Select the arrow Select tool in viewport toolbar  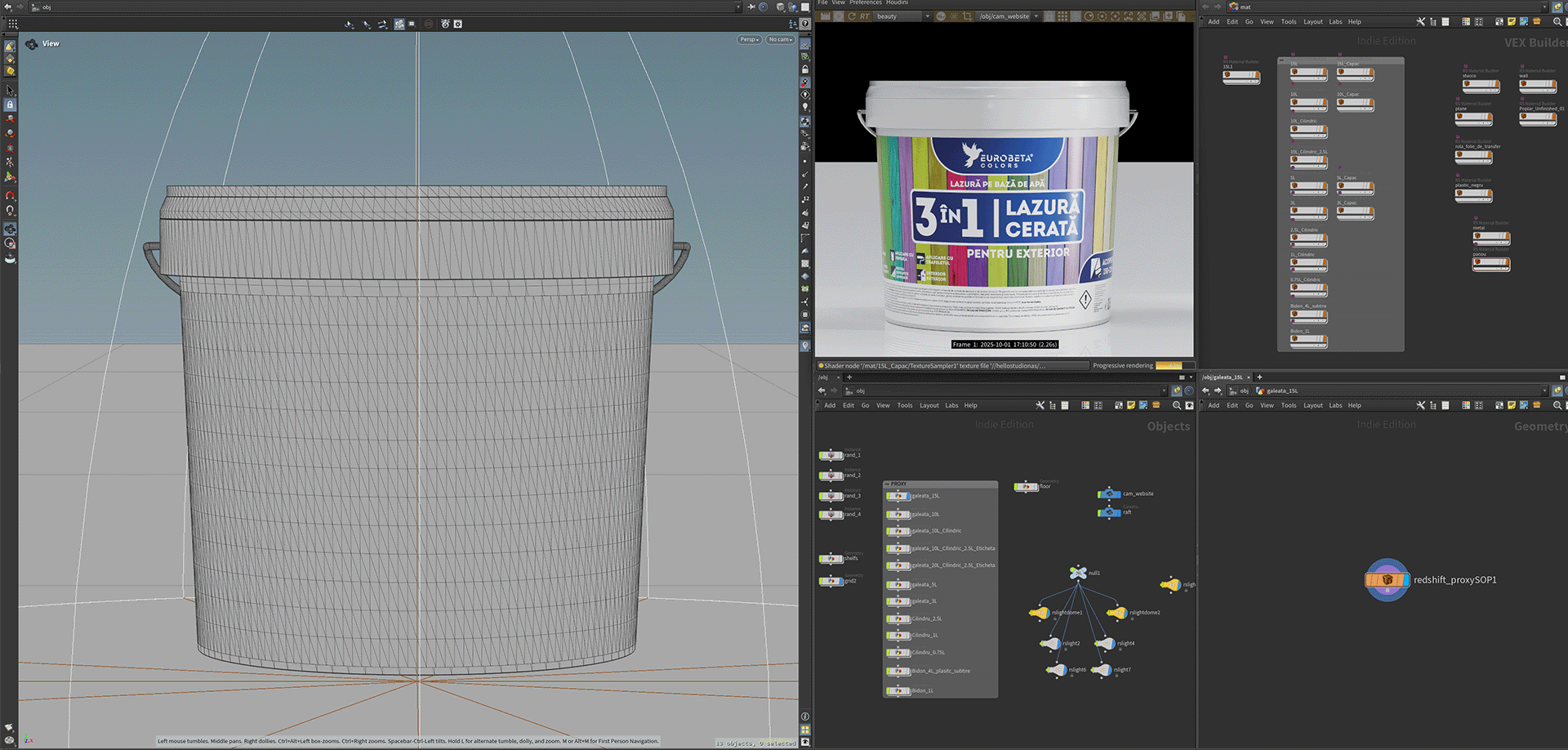(10, 90)
